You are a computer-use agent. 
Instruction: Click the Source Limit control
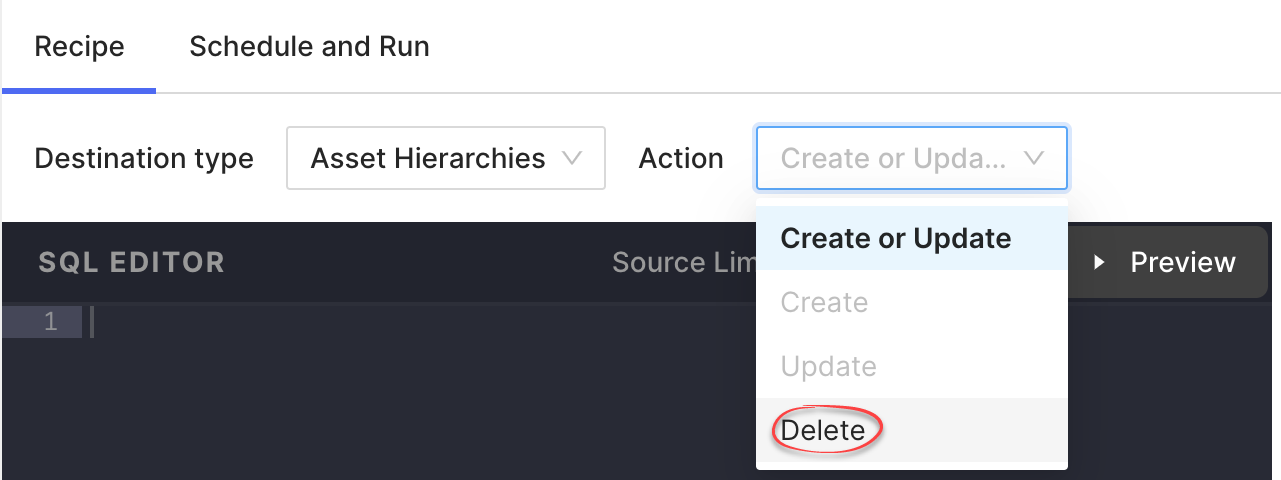pos(684,262)
